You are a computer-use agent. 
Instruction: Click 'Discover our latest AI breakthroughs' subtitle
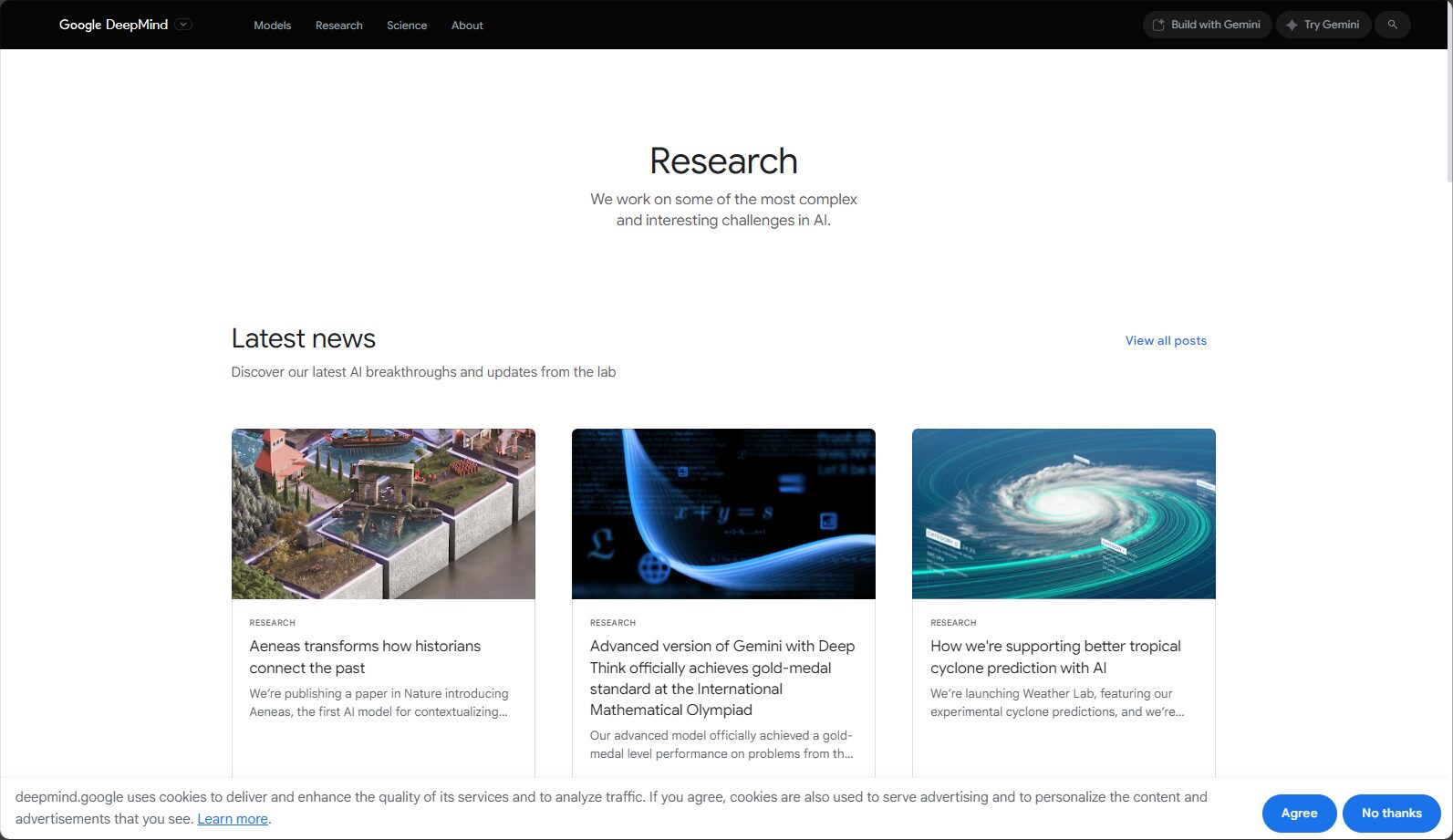pos(423,372)
